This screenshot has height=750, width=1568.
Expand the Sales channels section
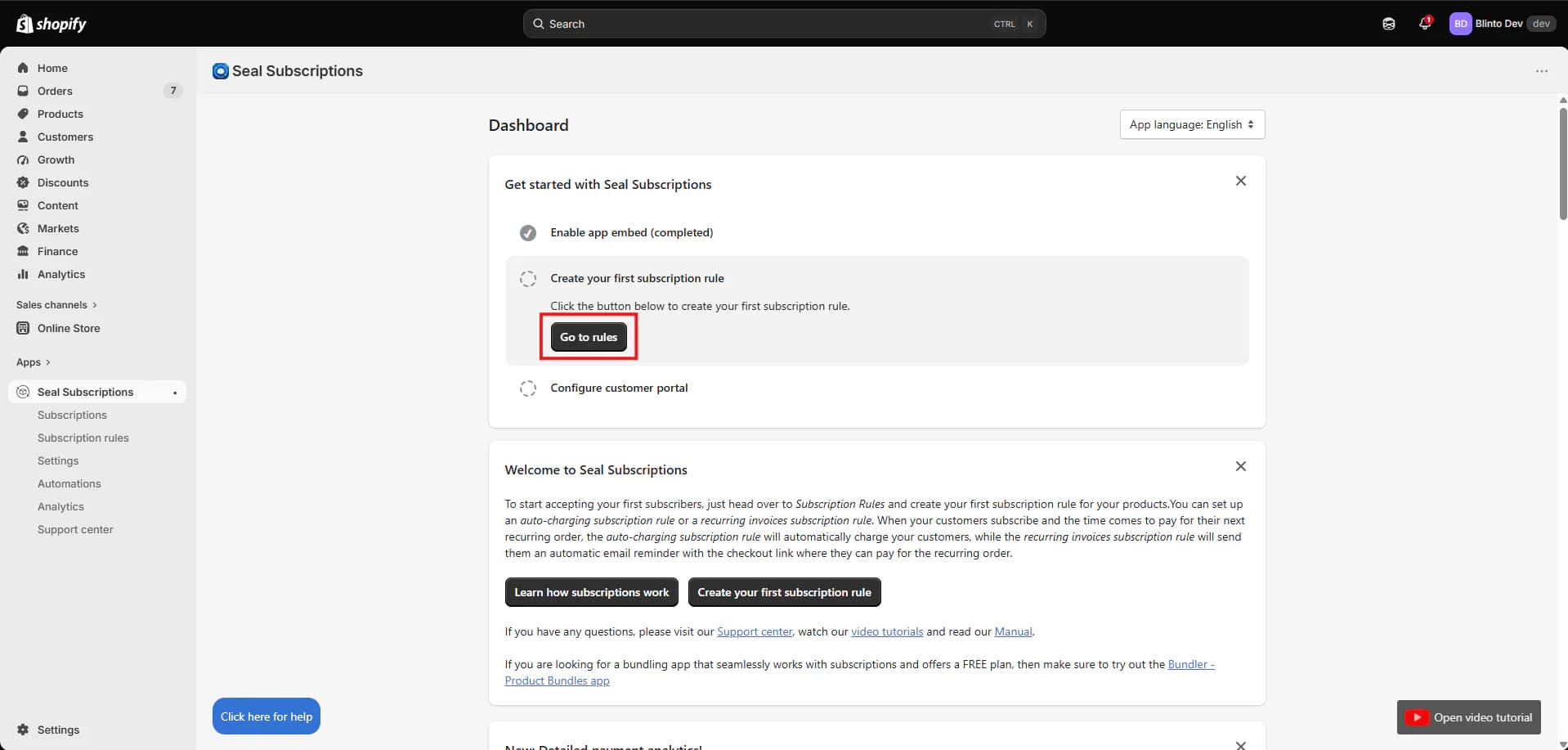click(56, 305)
